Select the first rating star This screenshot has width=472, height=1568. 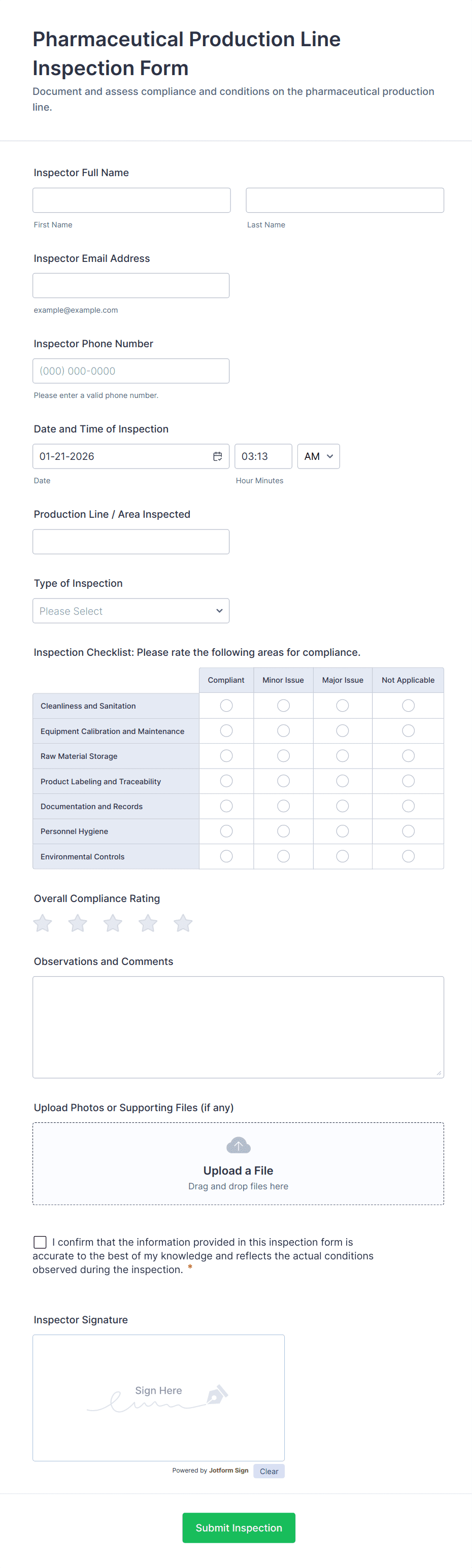tap(43, 923)
